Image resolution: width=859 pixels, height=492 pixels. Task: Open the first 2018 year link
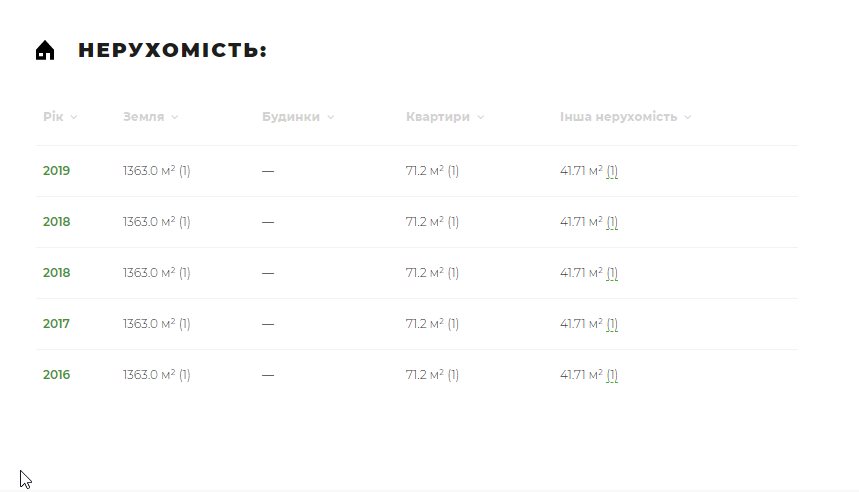(56, 222)
